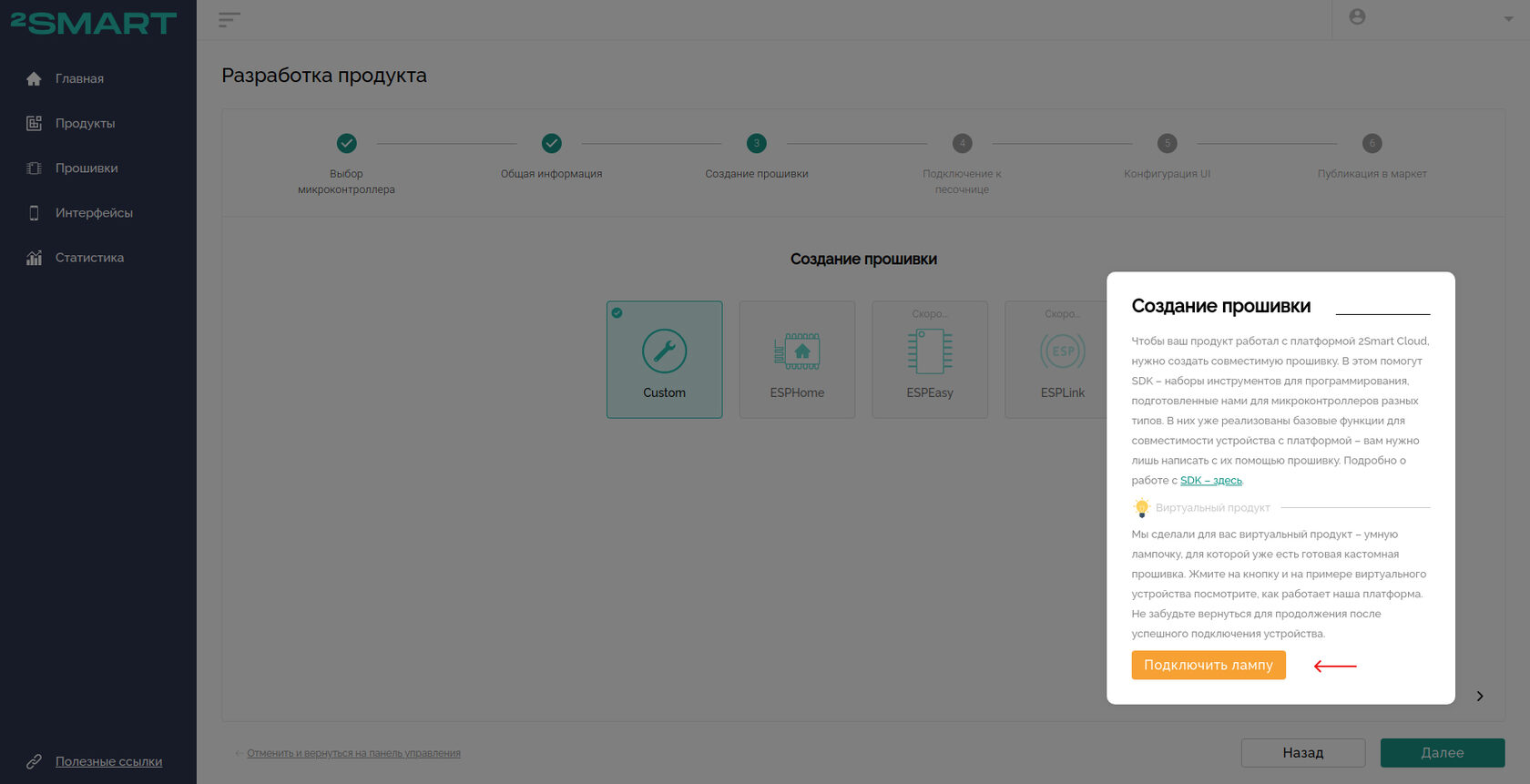Open Прошивки menu item
Viewport: 1530px width, 784px height.
(87, 168)
